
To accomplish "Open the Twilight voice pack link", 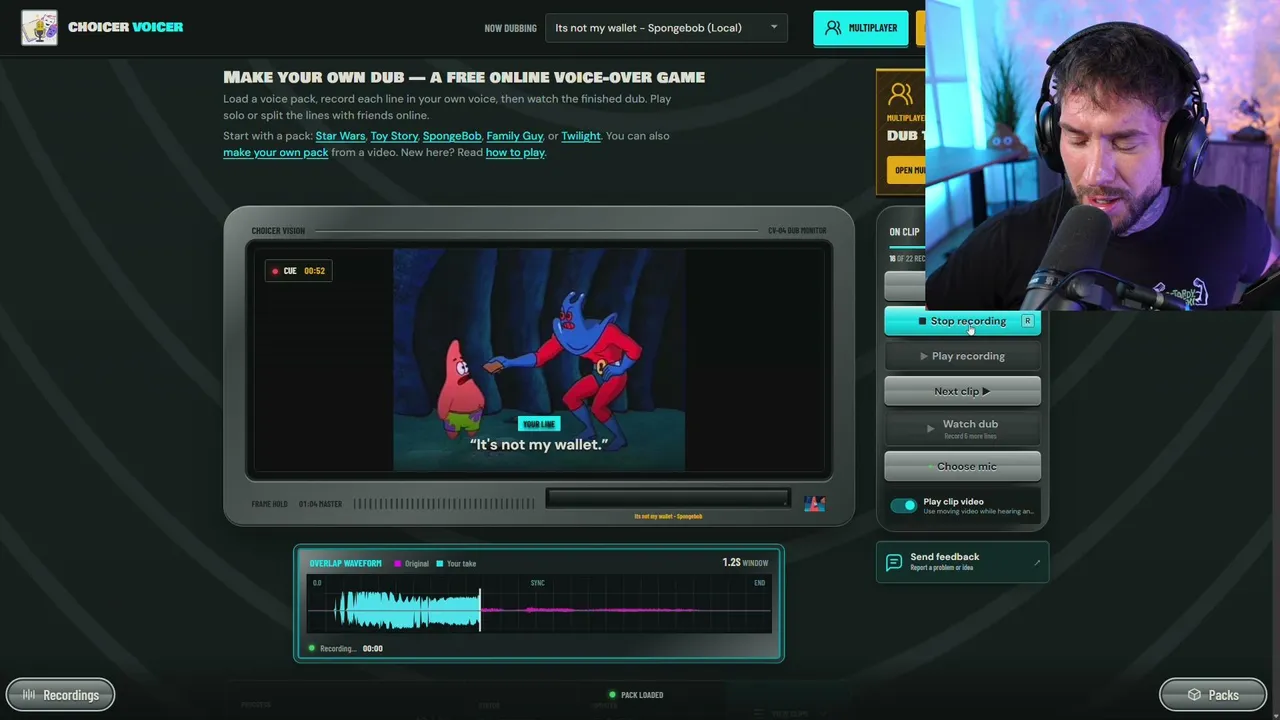I will coord(581,136).
